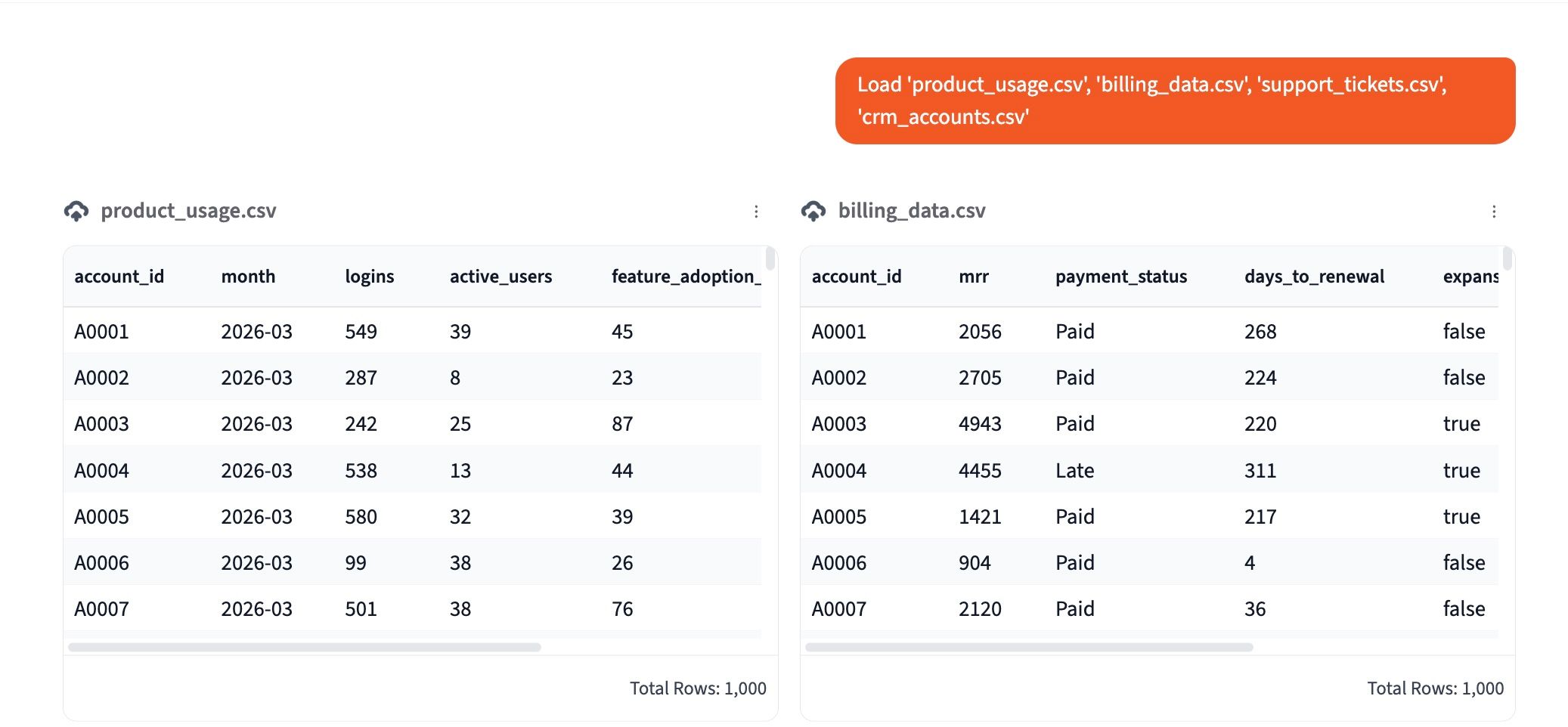
Task: Open options for the month column header
Action: pyautogui.click(x=248, y=277)
